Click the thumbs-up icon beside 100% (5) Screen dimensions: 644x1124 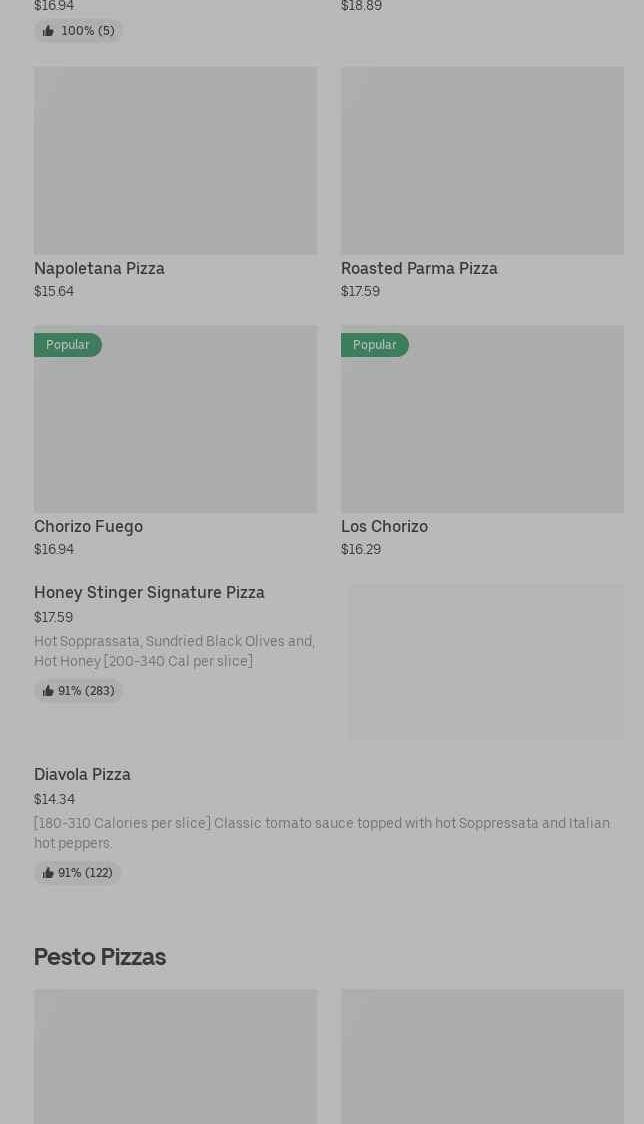48,31
